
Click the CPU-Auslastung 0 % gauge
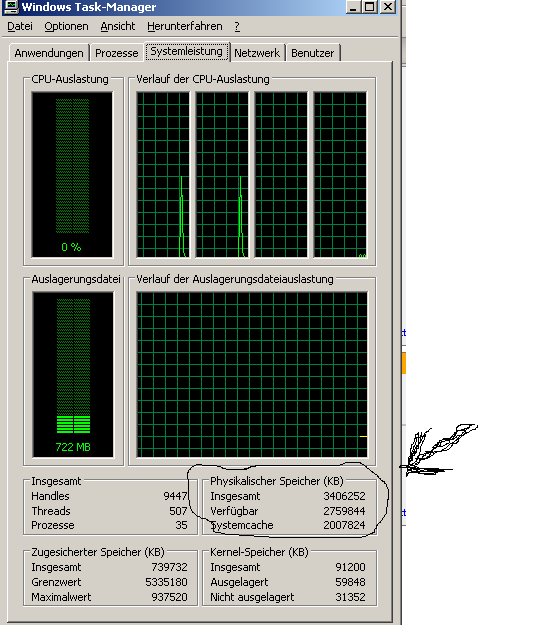(72, 175)
